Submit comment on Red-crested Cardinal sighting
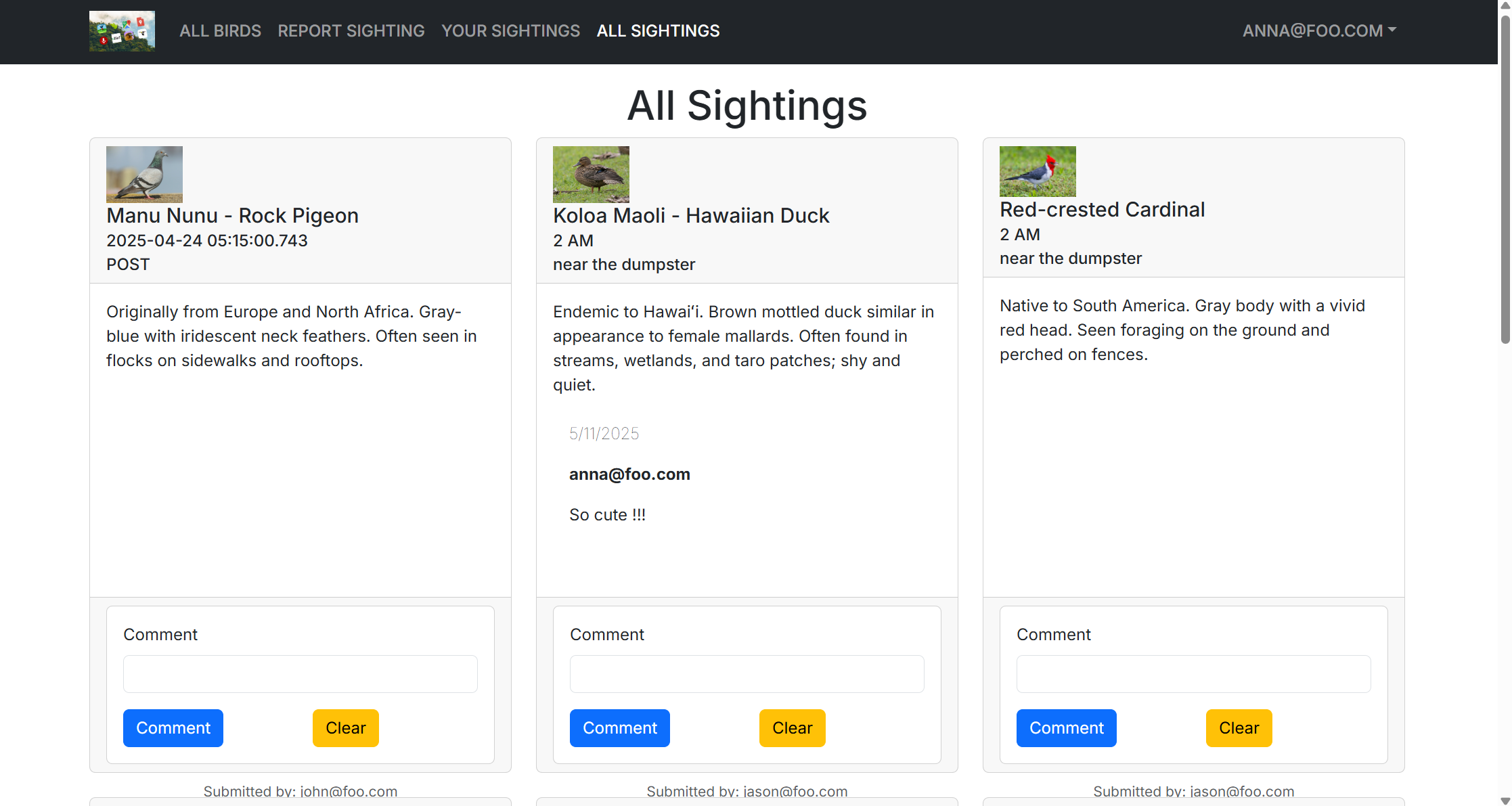This screenshot has height=806, width=1512. click(x=1066, y=727)
